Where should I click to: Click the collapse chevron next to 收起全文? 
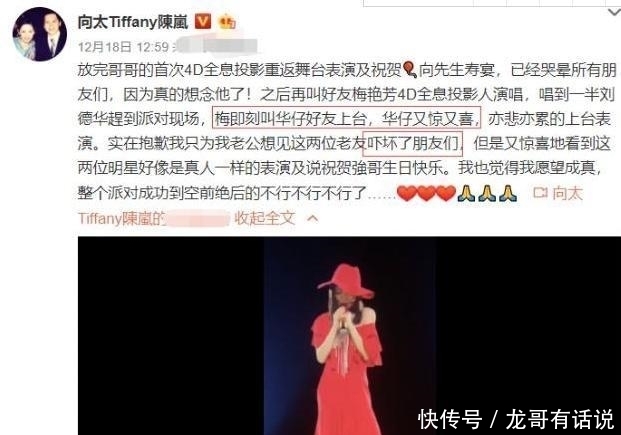[x=312, y=218]
